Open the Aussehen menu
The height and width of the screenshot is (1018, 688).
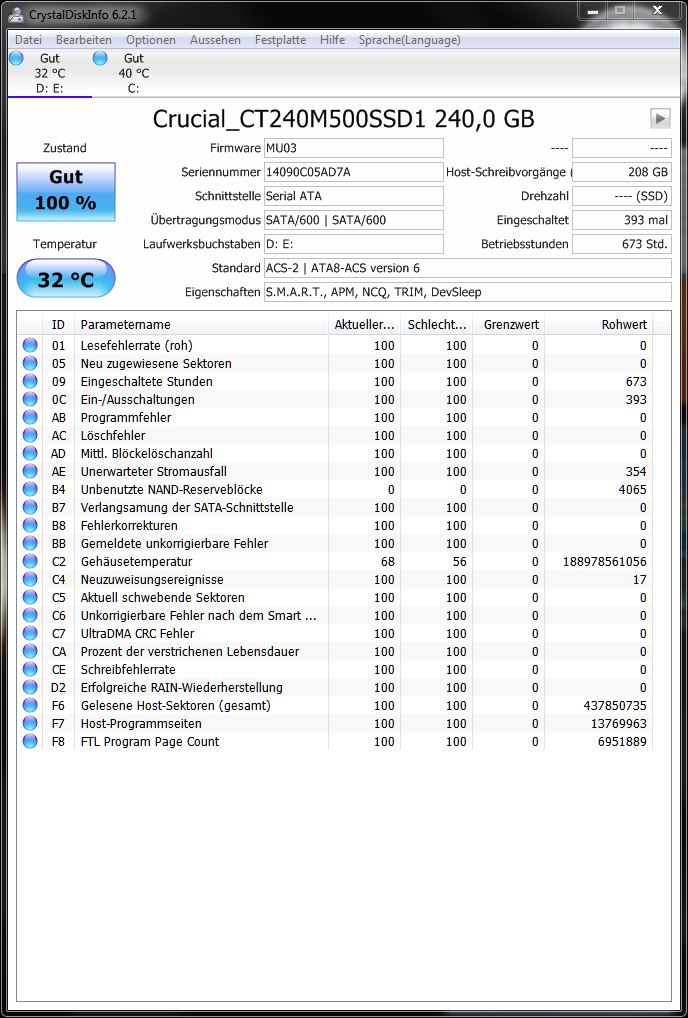(215, 40)
